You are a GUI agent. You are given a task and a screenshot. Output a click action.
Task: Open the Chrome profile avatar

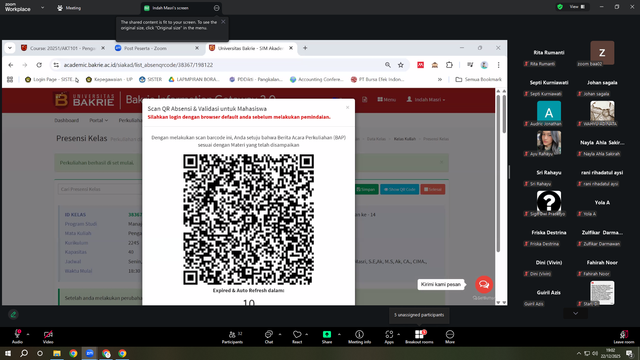[484, 65]
